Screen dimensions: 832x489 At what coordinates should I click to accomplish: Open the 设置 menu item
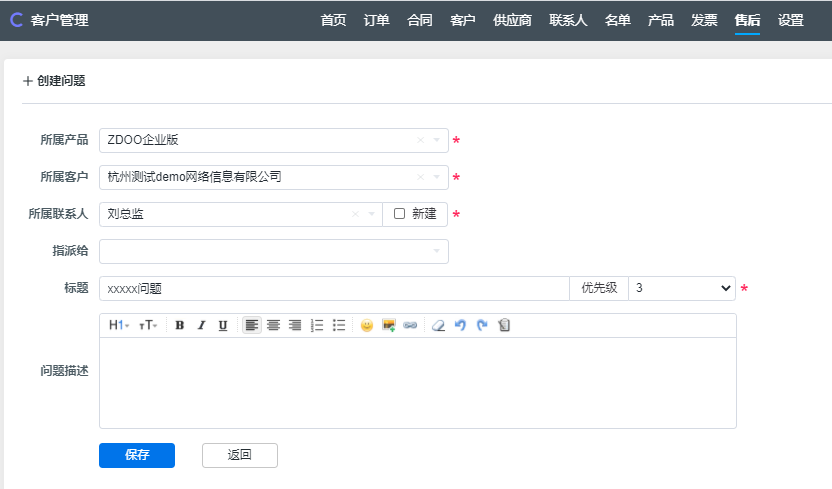[791, 20]
